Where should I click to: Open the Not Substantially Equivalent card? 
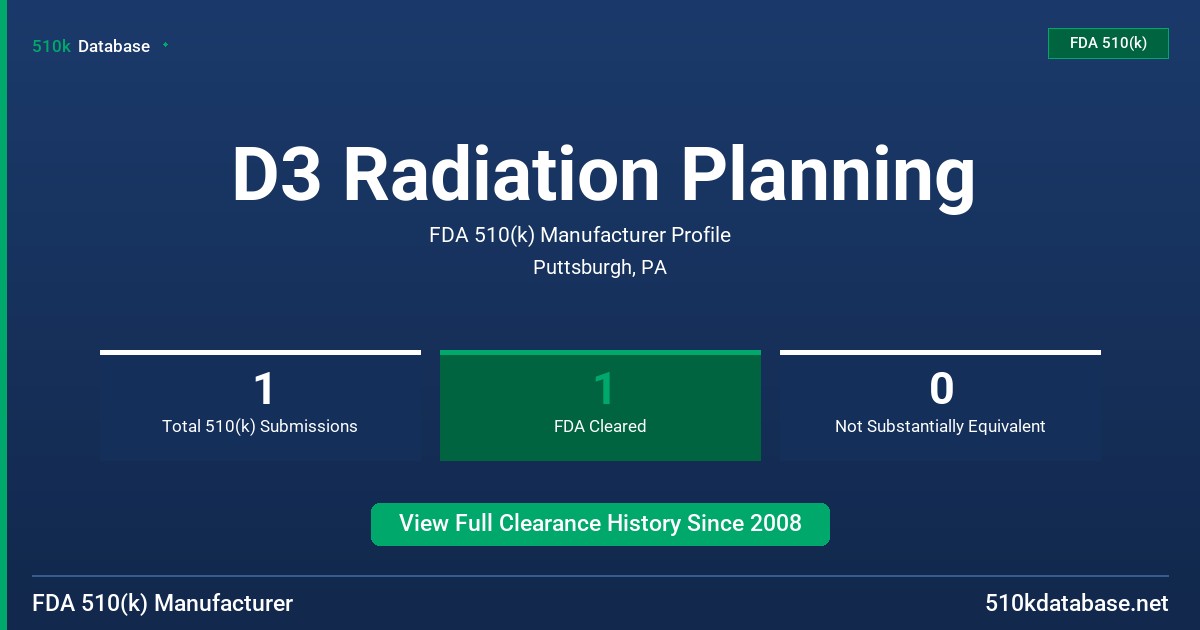click(x=940, y=405)
